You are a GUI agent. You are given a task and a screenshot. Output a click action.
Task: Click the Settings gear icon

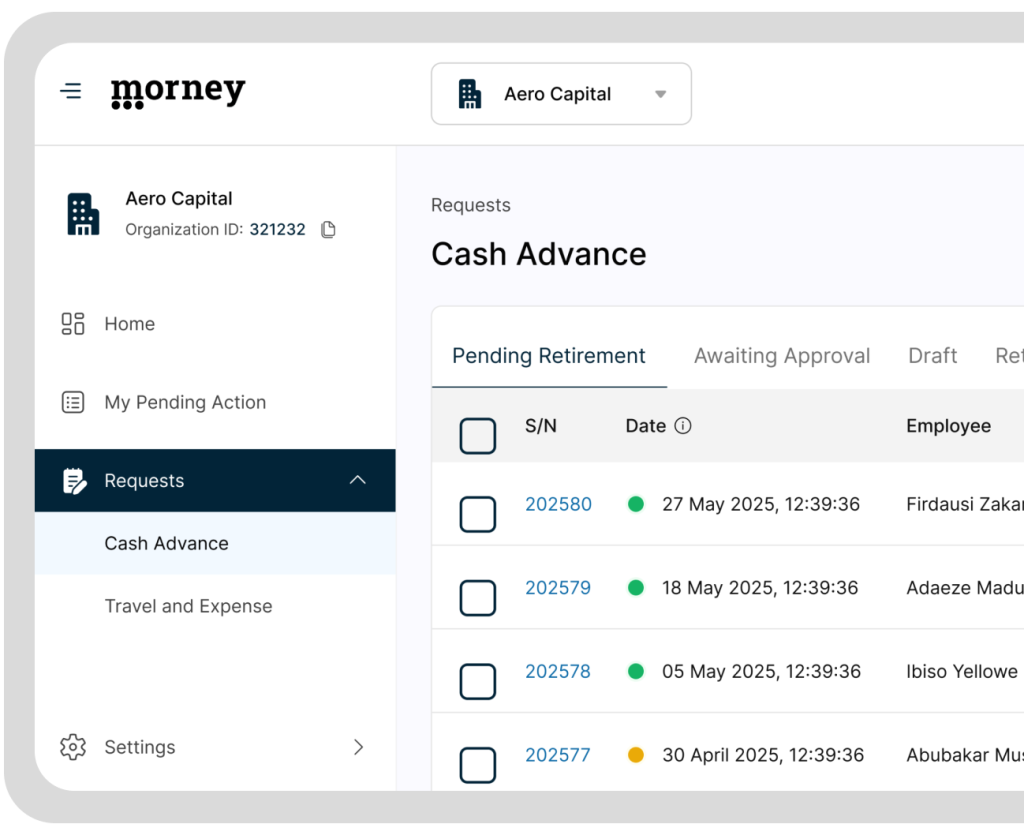(71, 747)
